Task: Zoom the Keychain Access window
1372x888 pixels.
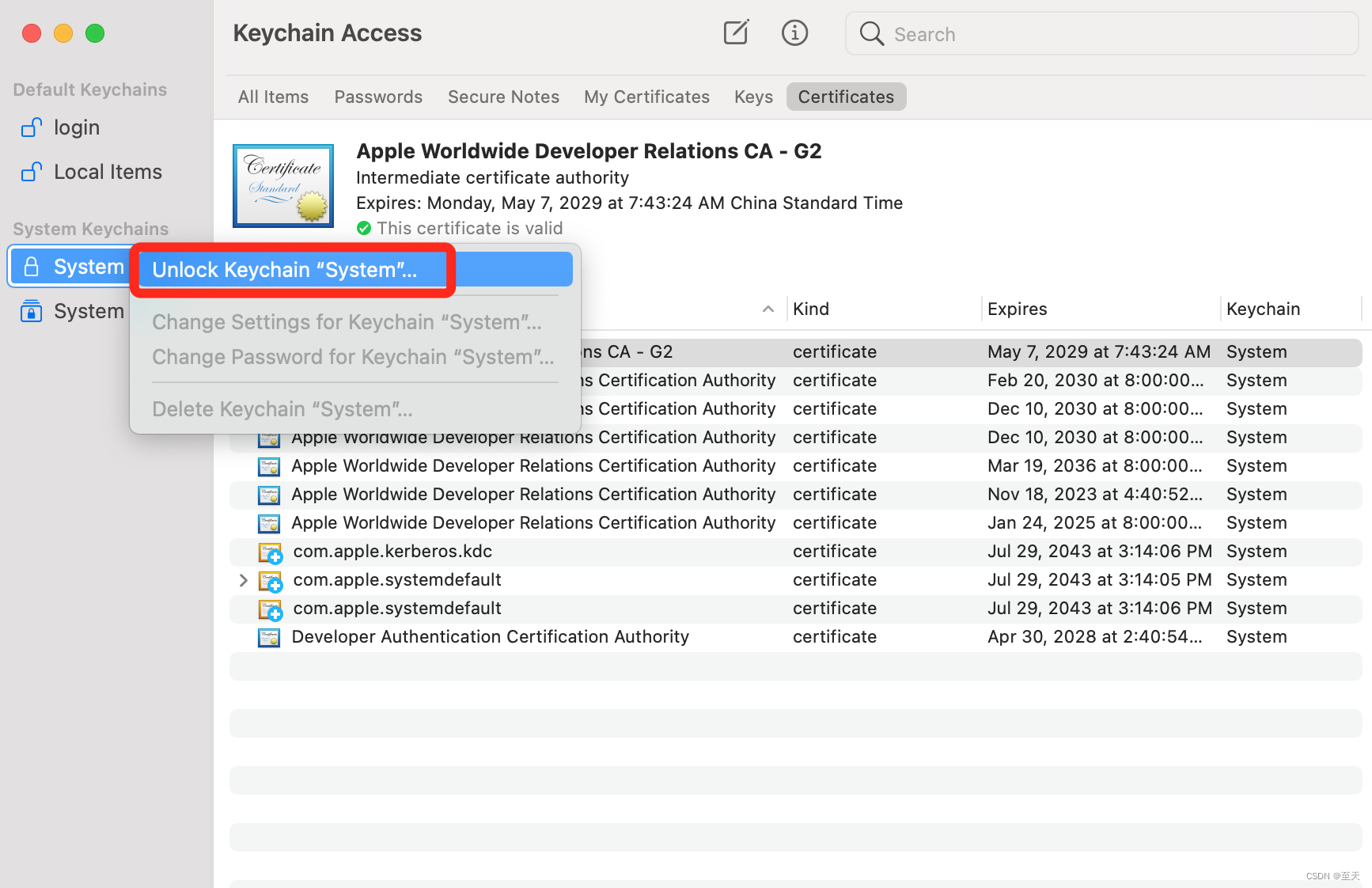Action: tap(95, 33)
